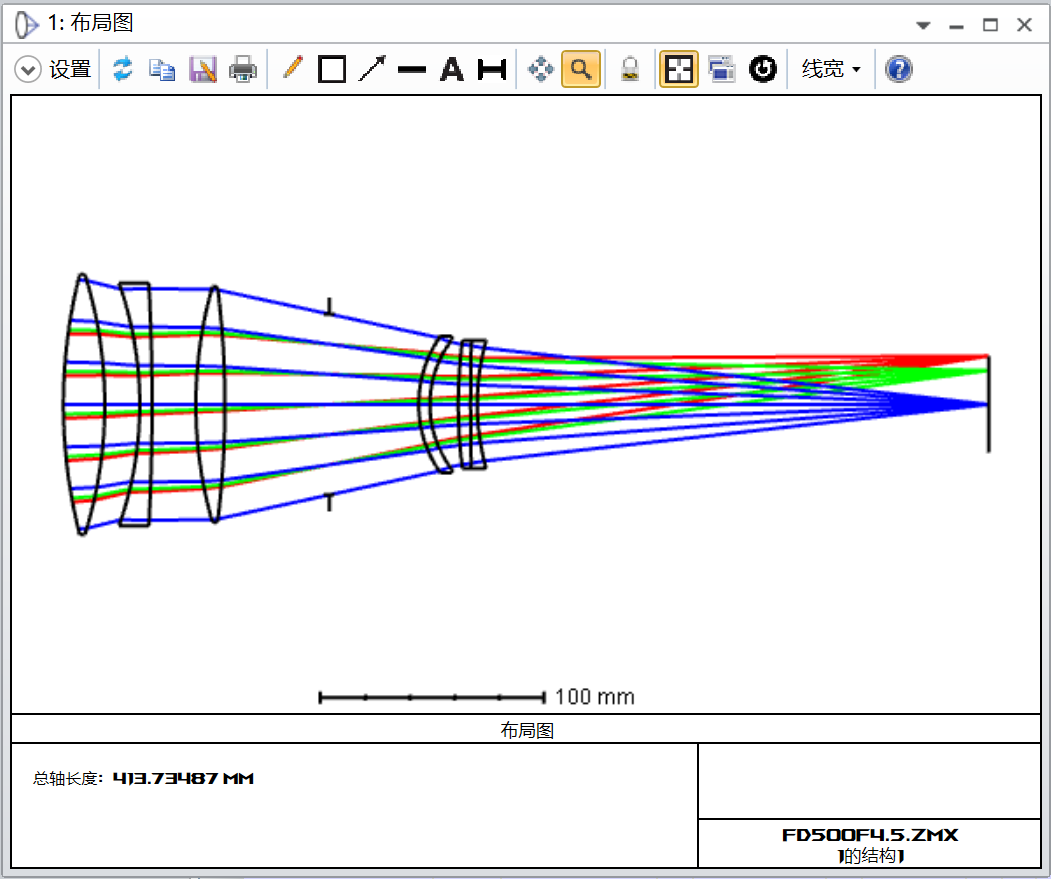1051x879 pixels.
Task: Add text with the A tool
Action: 452,69
